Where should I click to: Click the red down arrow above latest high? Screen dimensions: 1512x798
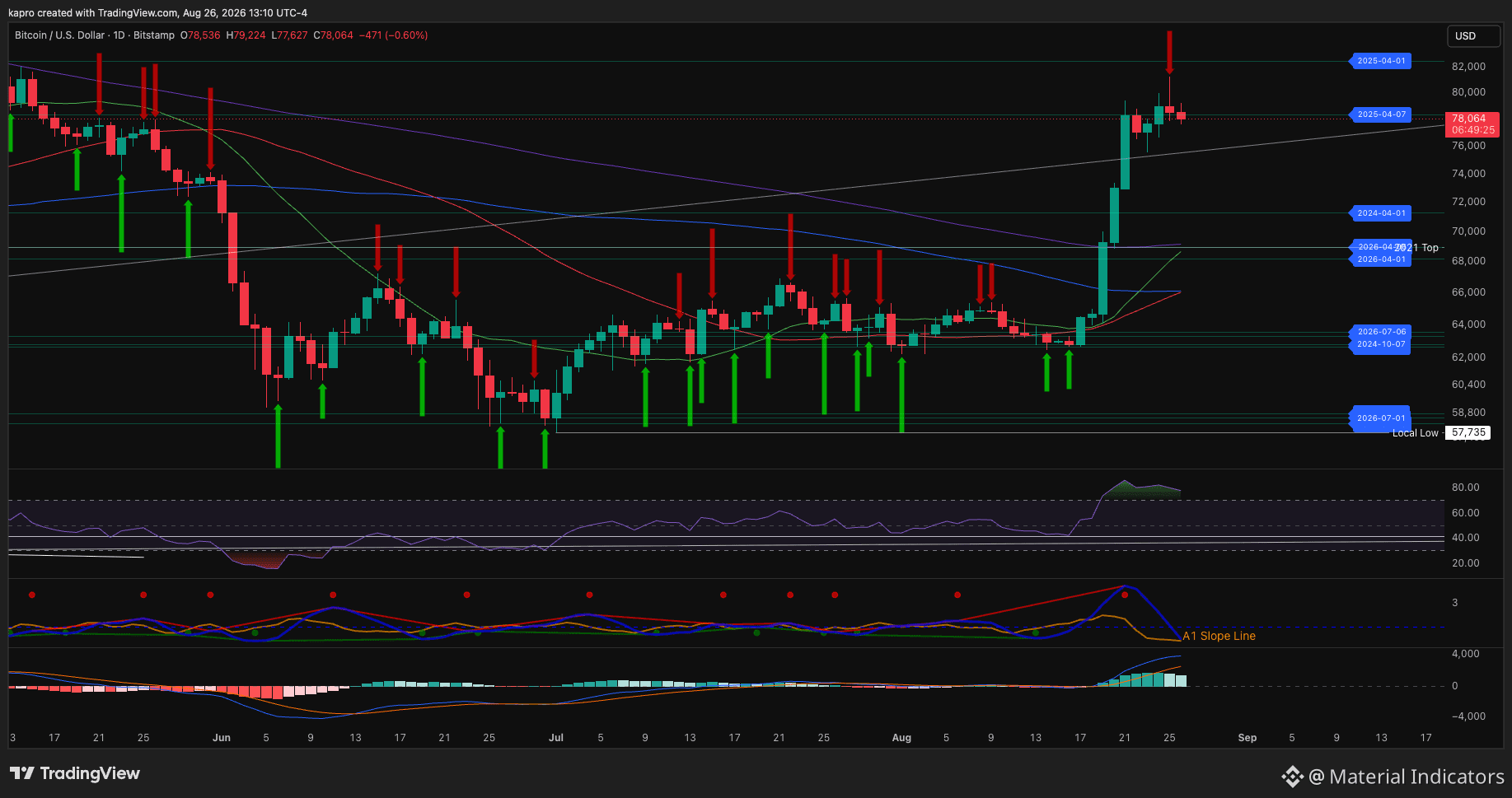[x=1169, y=52]
